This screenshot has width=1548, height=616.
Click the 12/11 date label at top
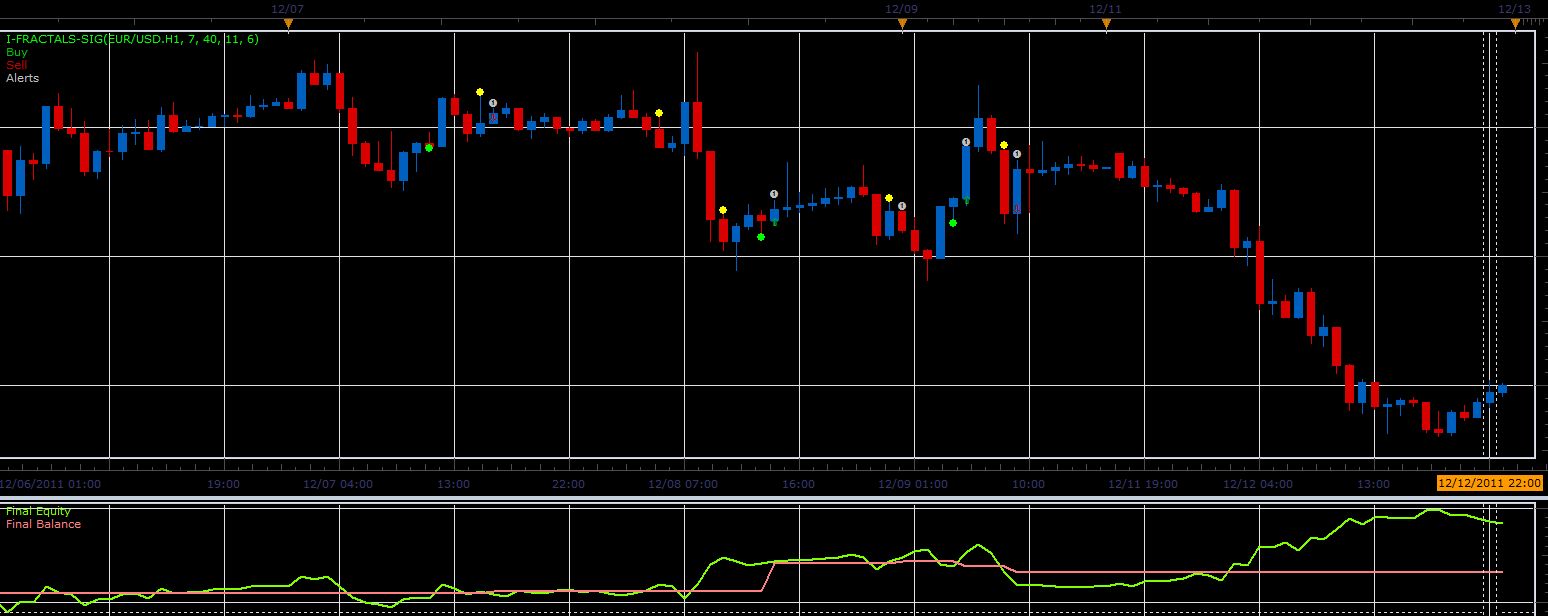click(1105, 8)
